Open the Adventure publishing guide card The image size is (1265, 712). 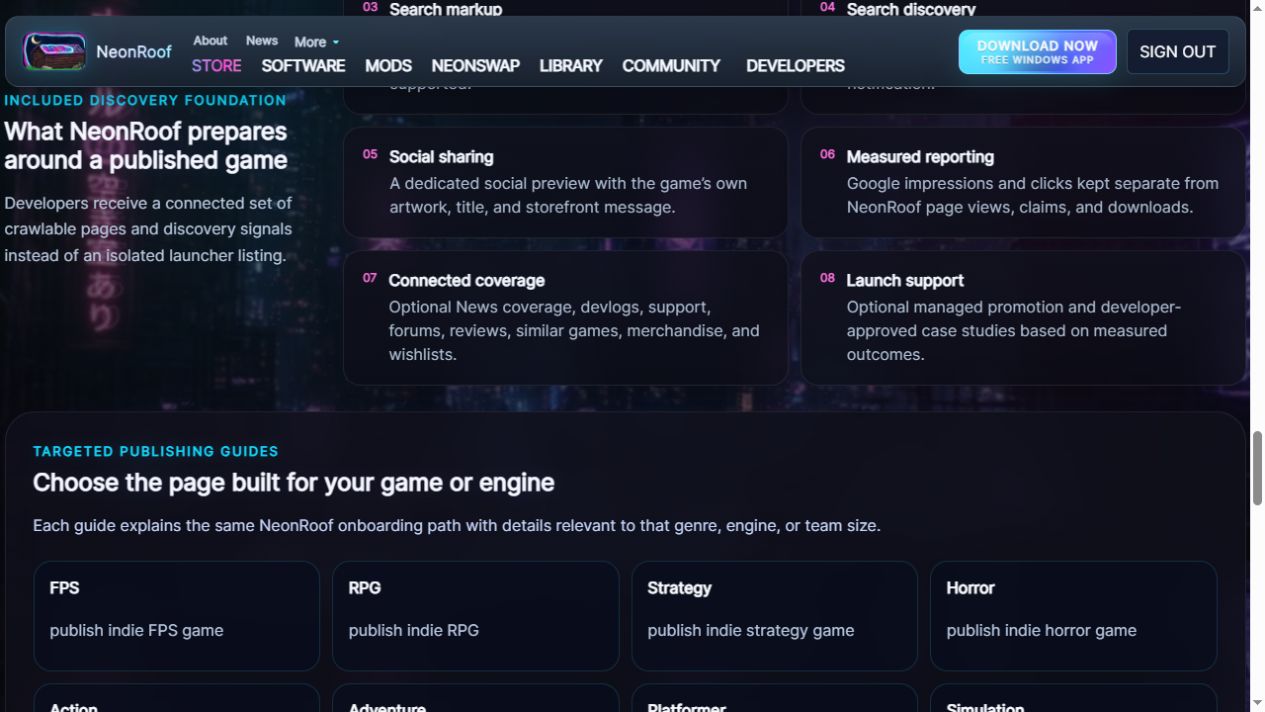tap(475, 698)
